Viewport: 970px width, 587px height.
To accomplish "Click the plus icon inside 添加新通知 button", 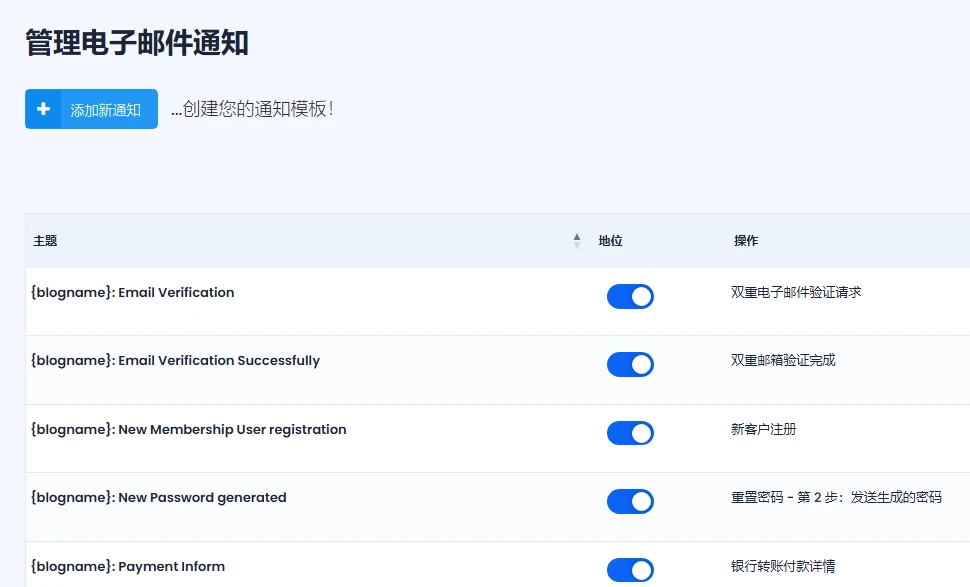I will tap(43, 108).
